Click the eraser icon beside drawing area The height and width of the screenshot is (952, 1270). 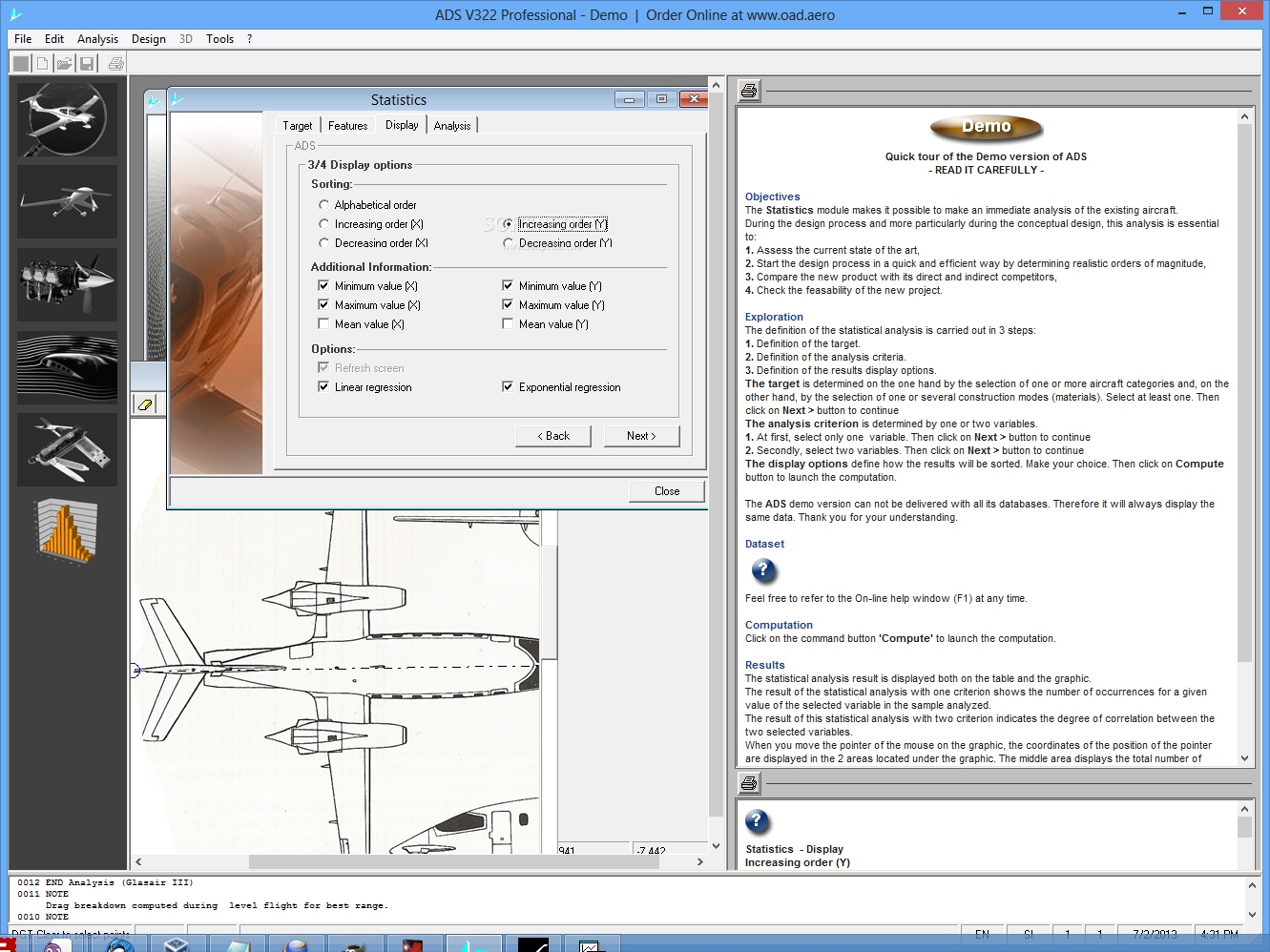point(145,404)
